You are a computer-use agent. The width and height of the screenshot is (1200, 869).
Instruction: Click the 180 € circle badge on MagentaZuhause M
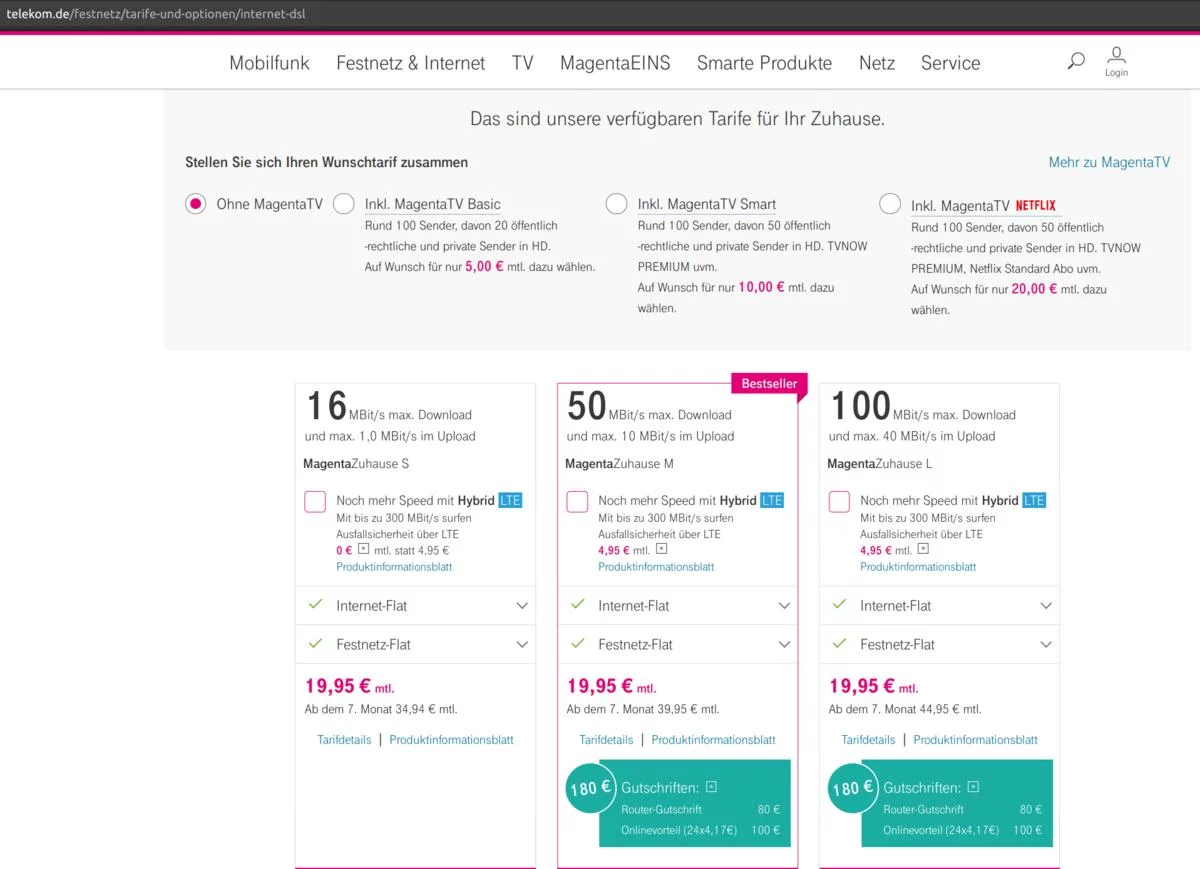(x=590, y=788)
